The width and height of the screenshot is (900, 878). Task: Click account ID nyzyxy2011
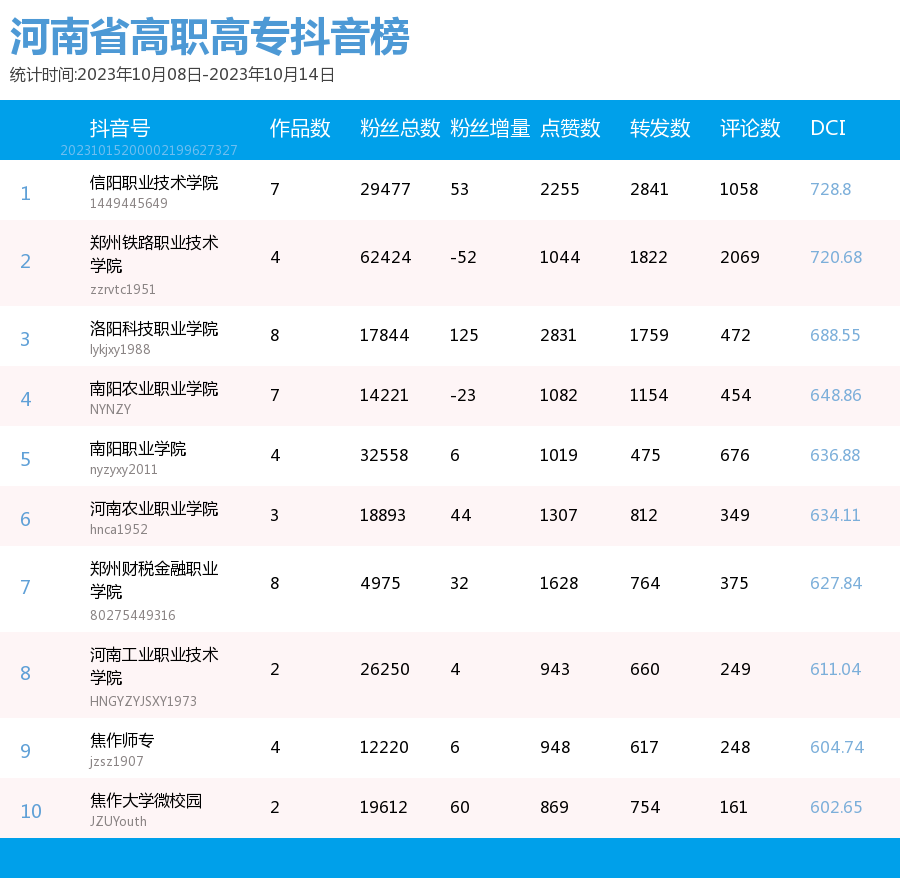click(123, 469)
